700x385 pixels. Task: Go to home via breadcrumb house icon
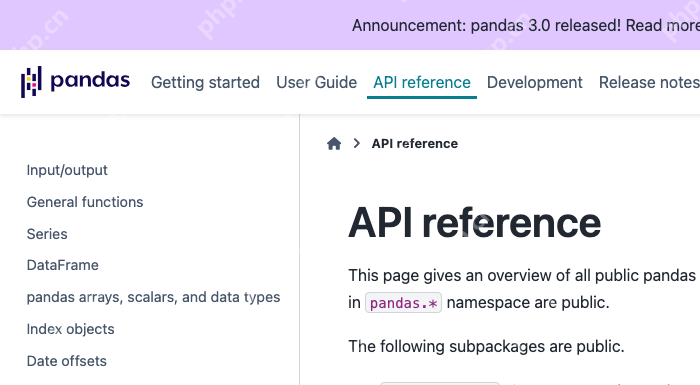334,143
